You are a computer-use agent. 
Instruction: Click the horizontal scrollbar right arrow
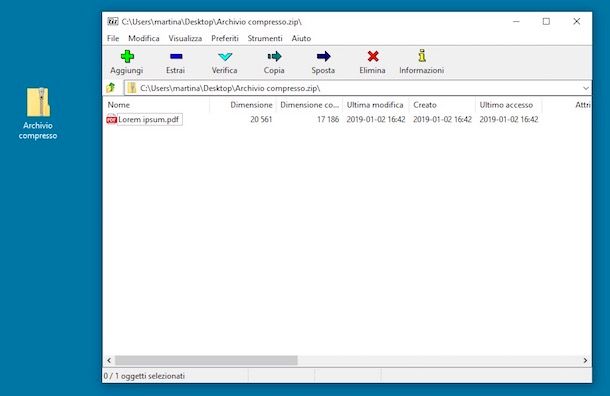(585, 360)
